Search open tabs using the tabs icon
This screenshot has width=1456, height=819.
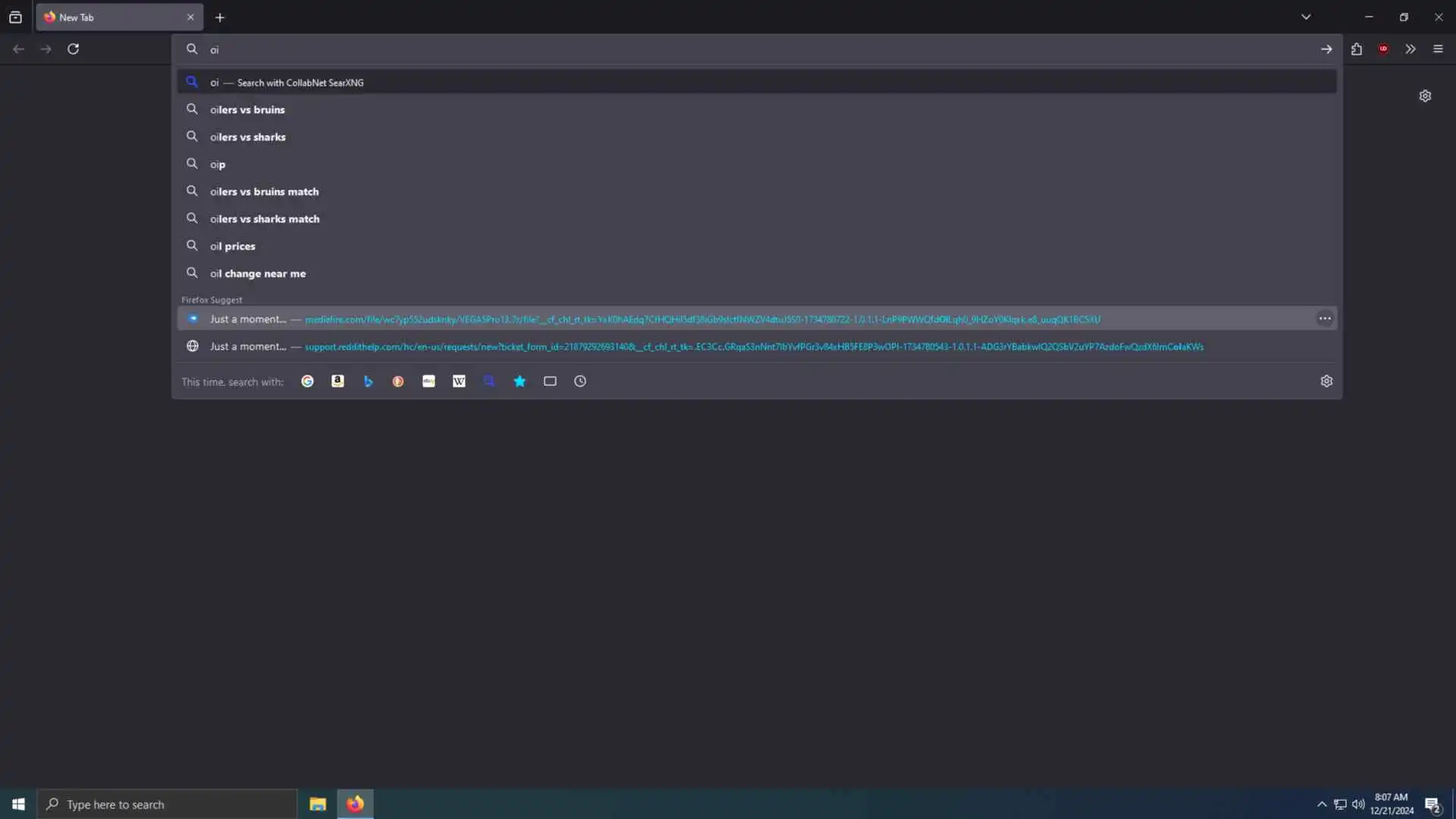click(550, 381)
